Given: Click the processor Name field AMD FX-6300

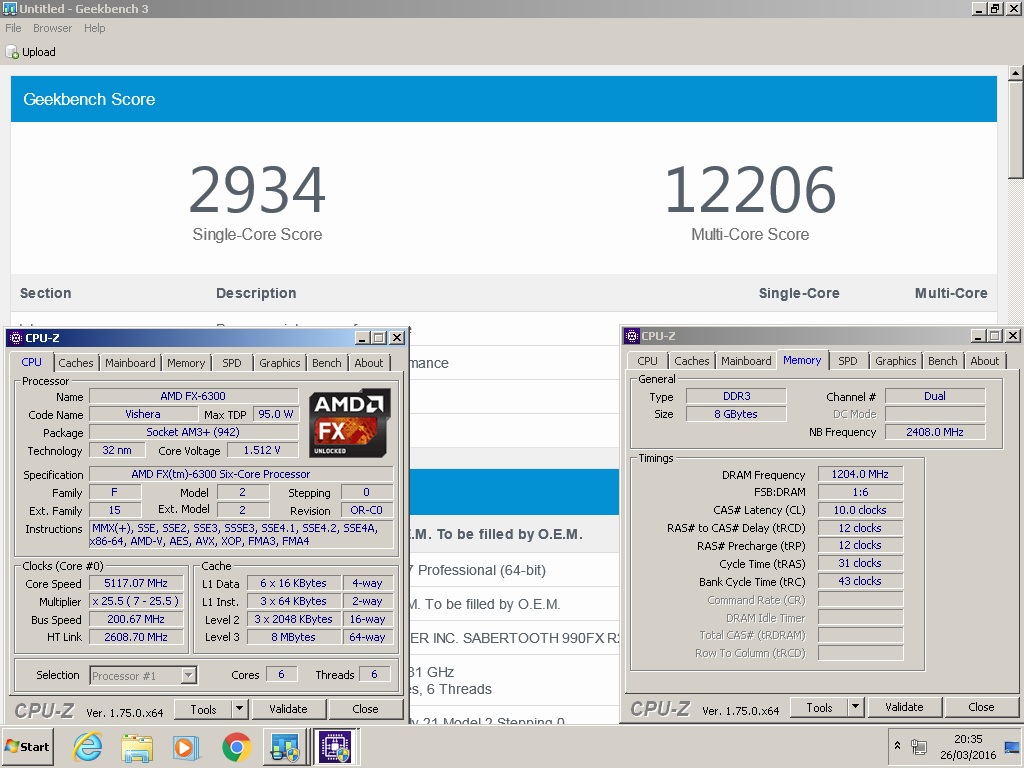Looking at the screenshot, I should 193,396.
